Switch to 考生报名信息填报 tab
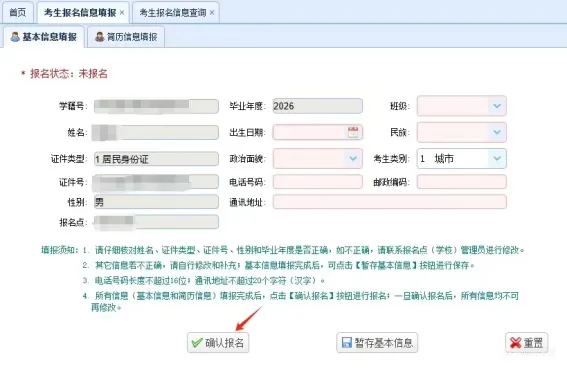Screen dimensions: 567x369 80,13
